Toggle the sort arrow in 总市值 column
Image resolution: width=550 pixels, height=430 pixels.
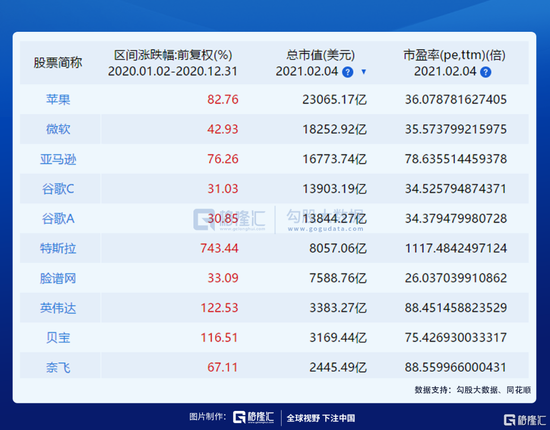click(x=364, y=72)
